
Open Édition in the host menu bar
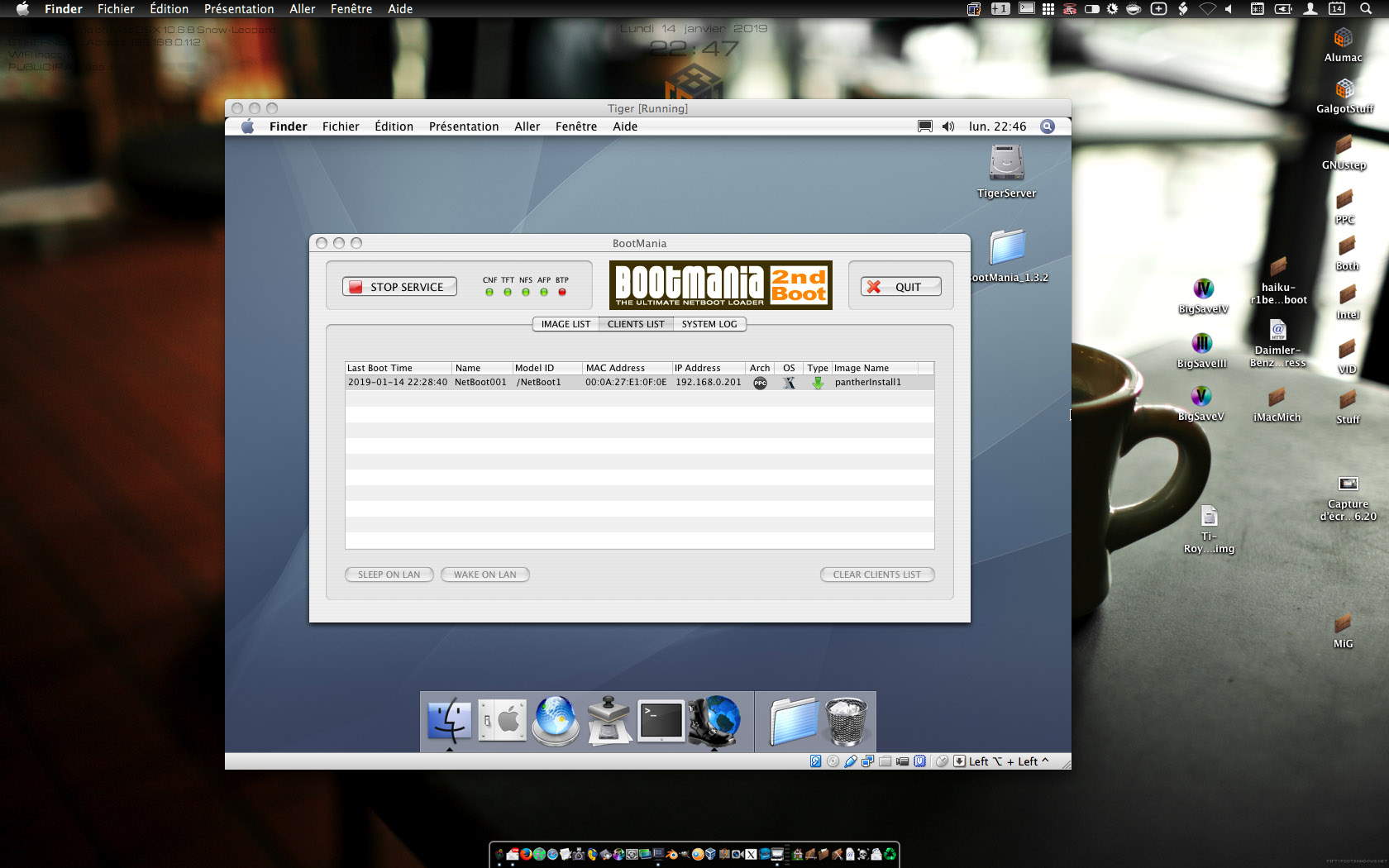click(x=169, y=9)
